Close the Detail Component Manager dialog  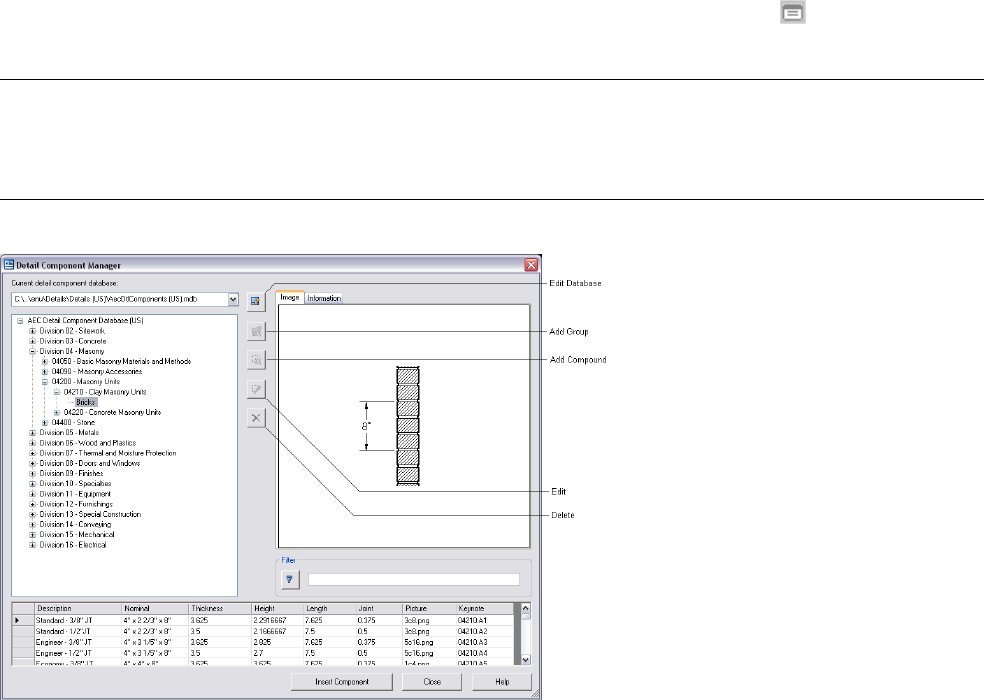coord(531,265)
